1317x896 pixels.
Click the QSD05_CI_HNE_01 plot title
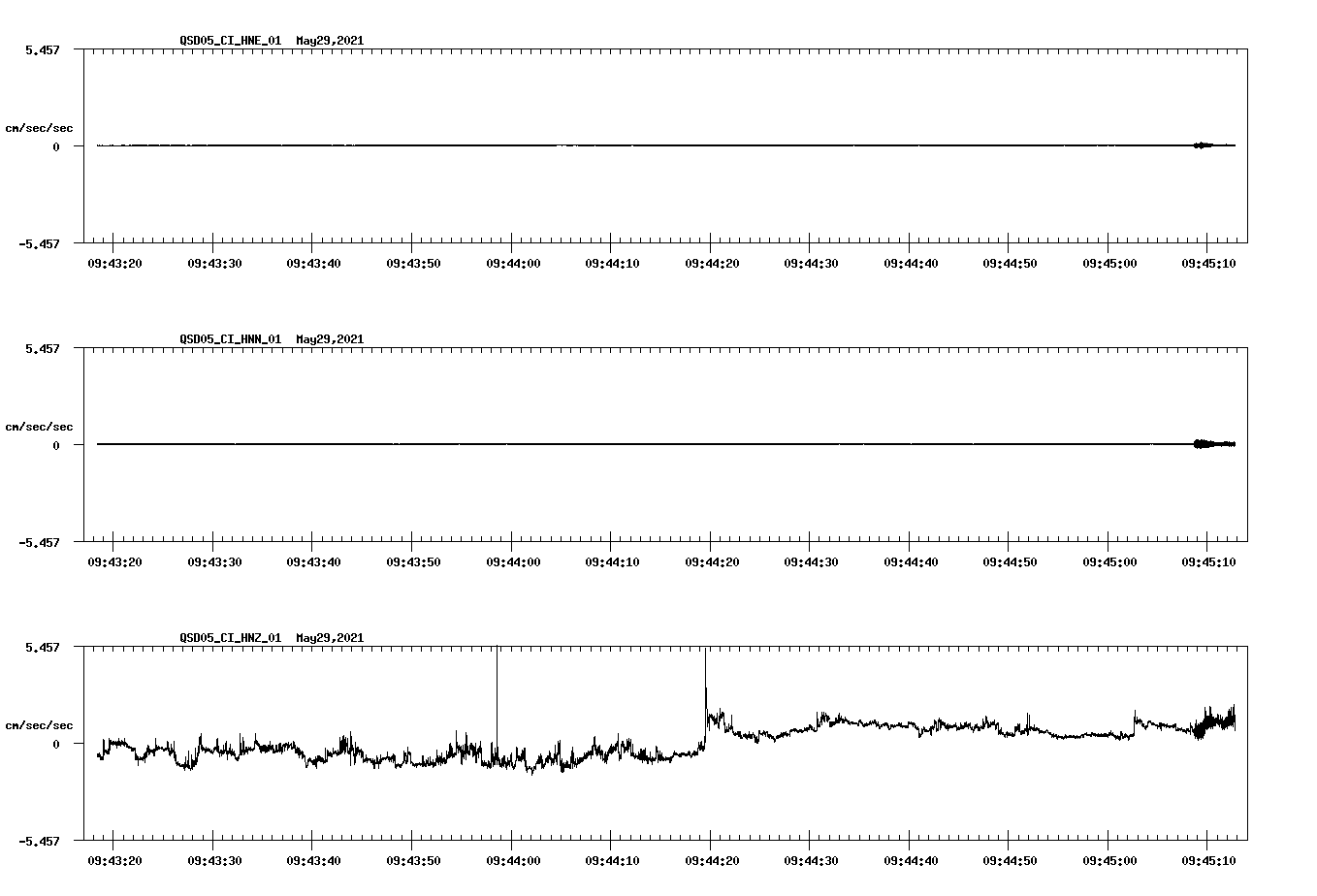231,41
